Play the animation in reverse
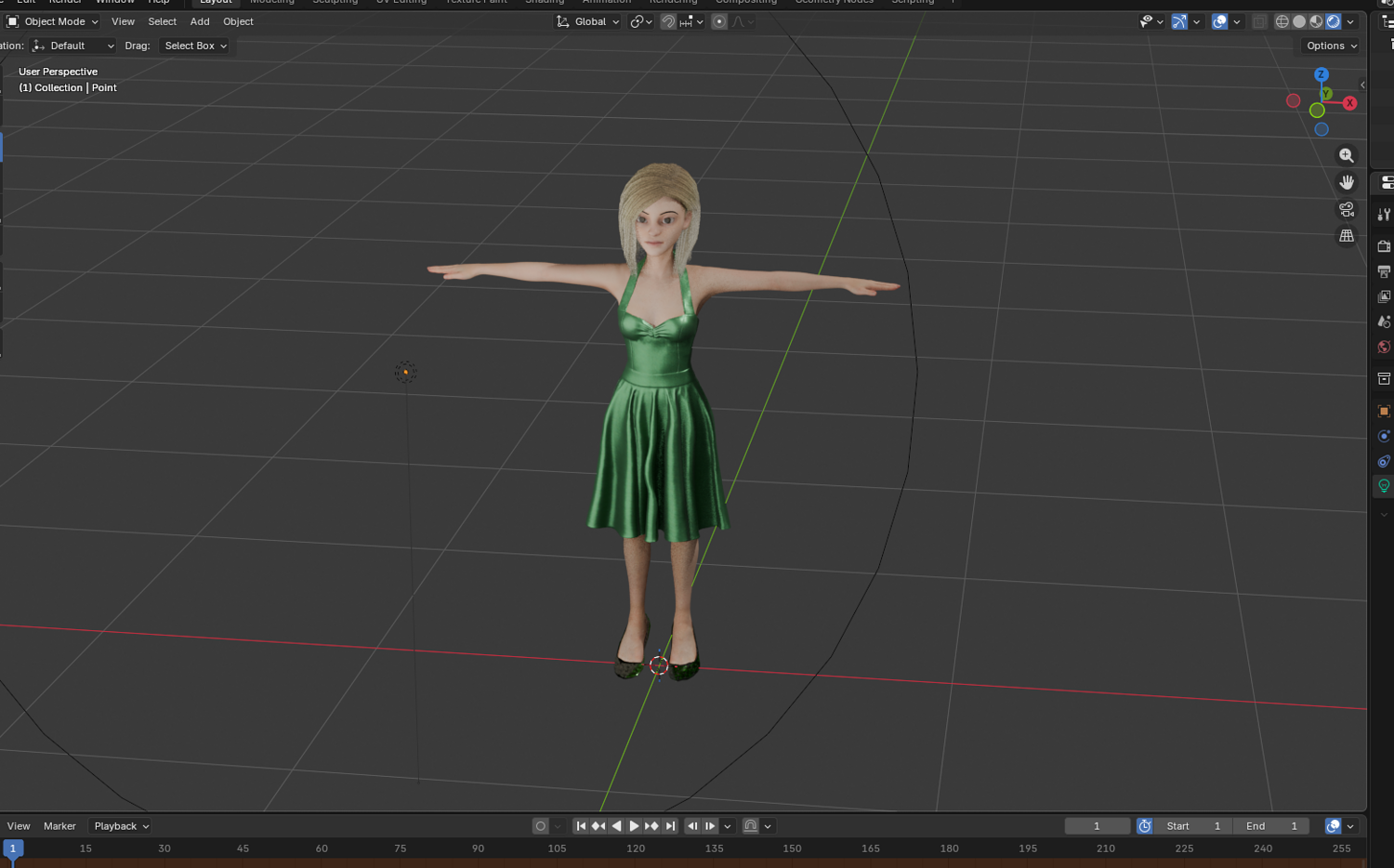Image resolution: width=1394 pixels, height=868 pixels. 616,826
